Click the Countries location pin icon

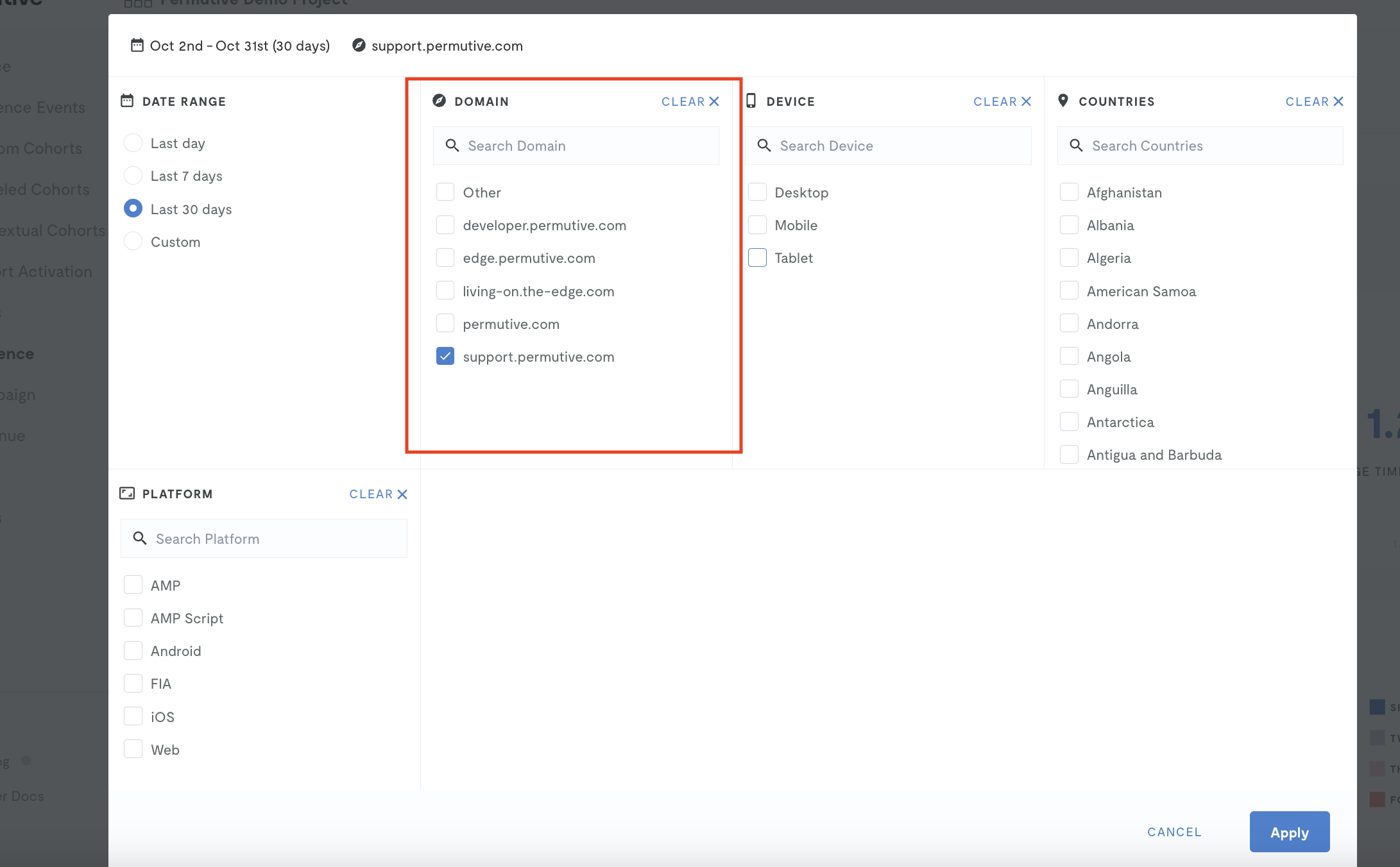pos(1063,101)
